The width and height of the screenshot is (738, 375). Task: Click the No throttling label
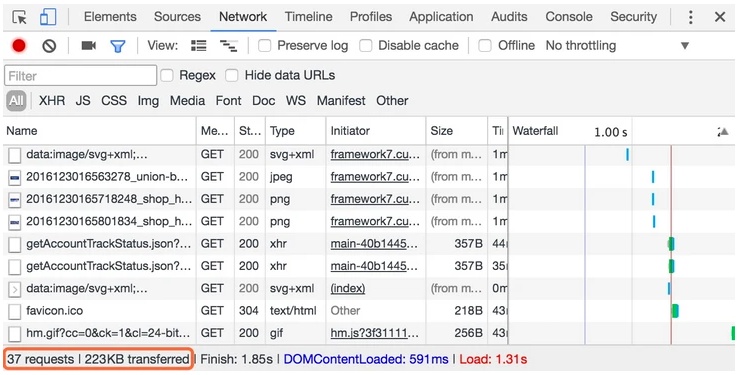pyautogui.click(x=580, y=46)
